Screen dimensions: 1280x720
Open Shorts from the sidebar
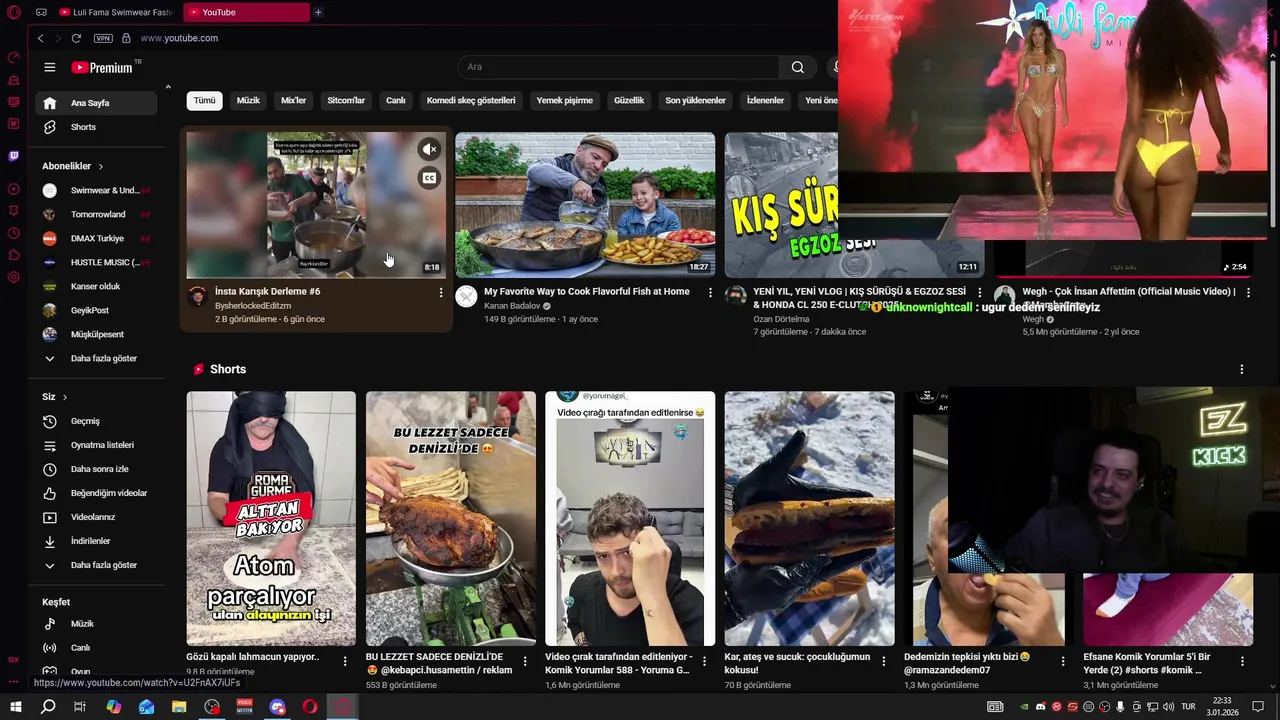(98, 127)
